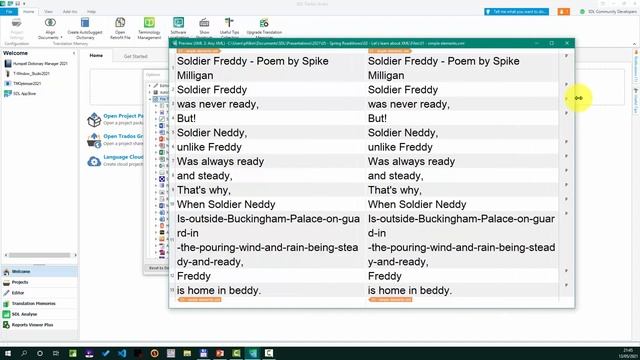This screenshot has height=360, width=640.
Task: Click the Align Documents ribbon icon
Action: coord(50,23)
